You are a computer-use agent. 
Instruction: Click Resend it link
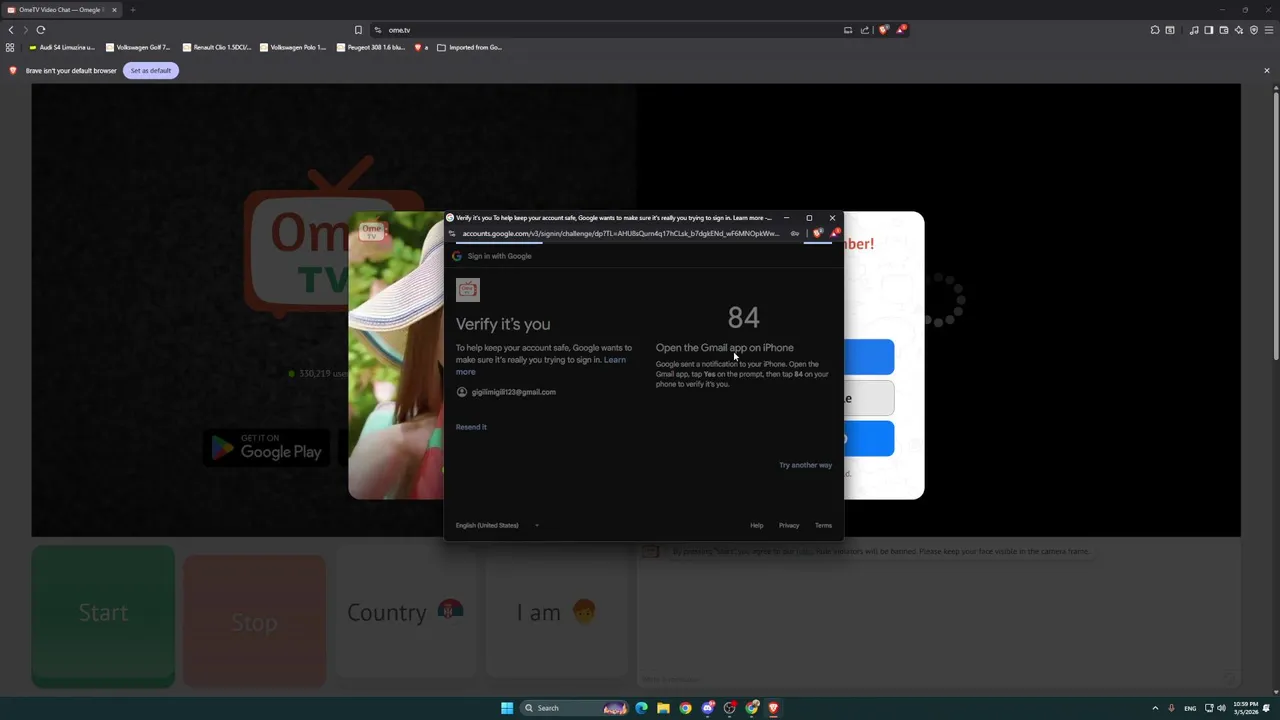[471, 427]
